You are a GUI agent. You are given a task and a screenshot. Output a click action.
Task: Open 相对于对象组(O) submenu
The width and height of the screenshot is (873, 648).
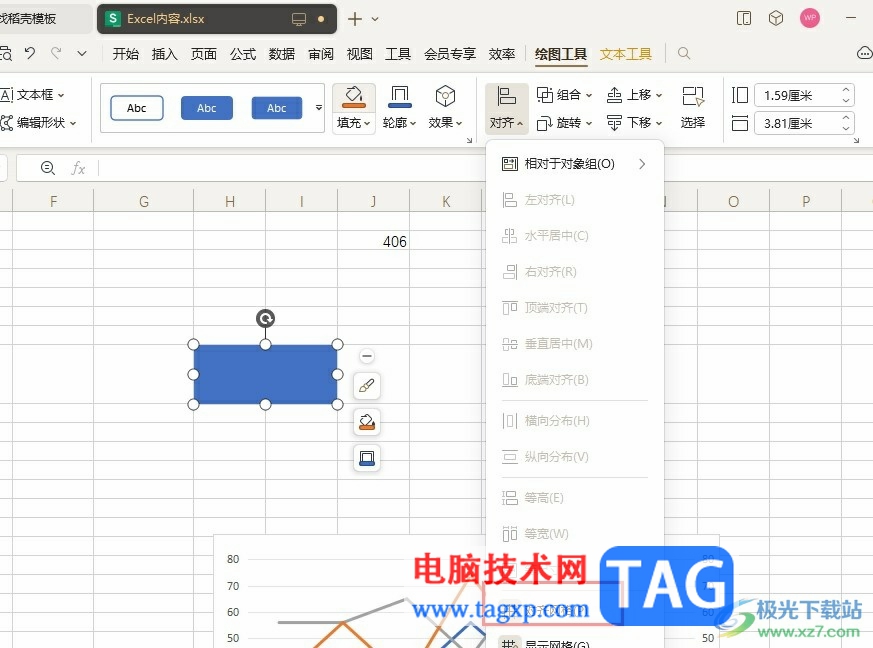(x=574, y=164)
